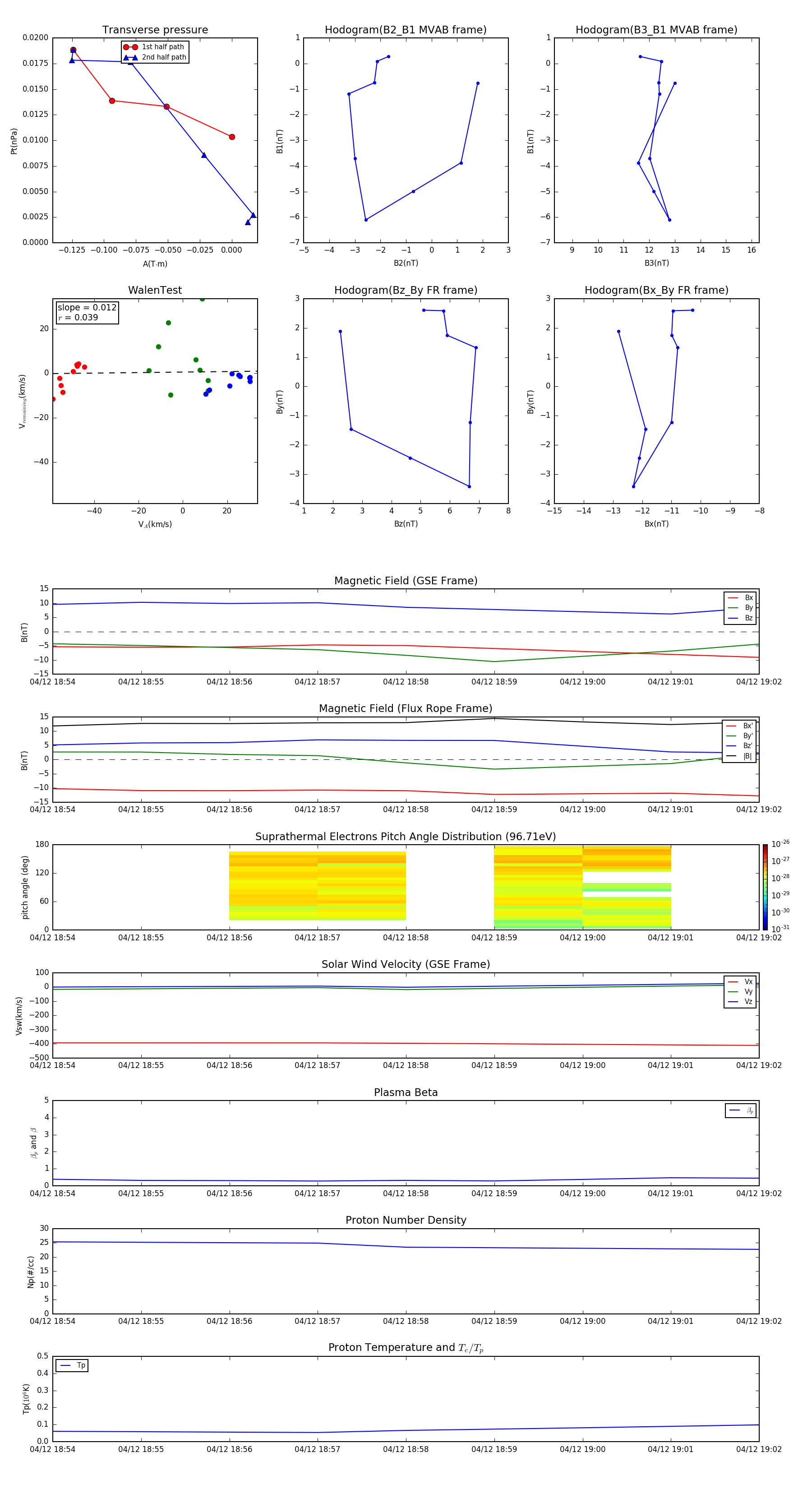Click the '1st half path' legend entry

click(154, 47)
